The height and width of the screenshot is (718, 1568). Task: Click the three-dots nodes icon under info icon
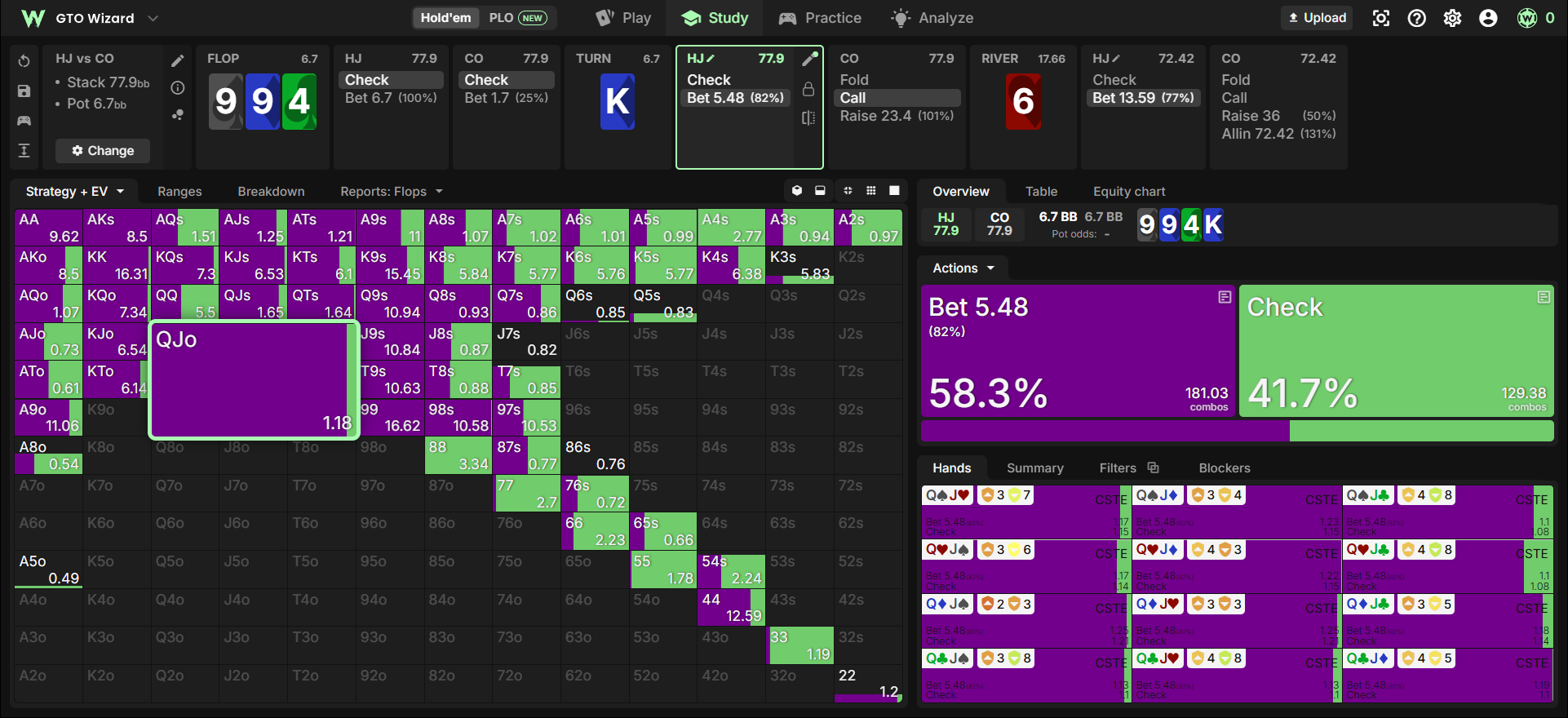point(177,115)
